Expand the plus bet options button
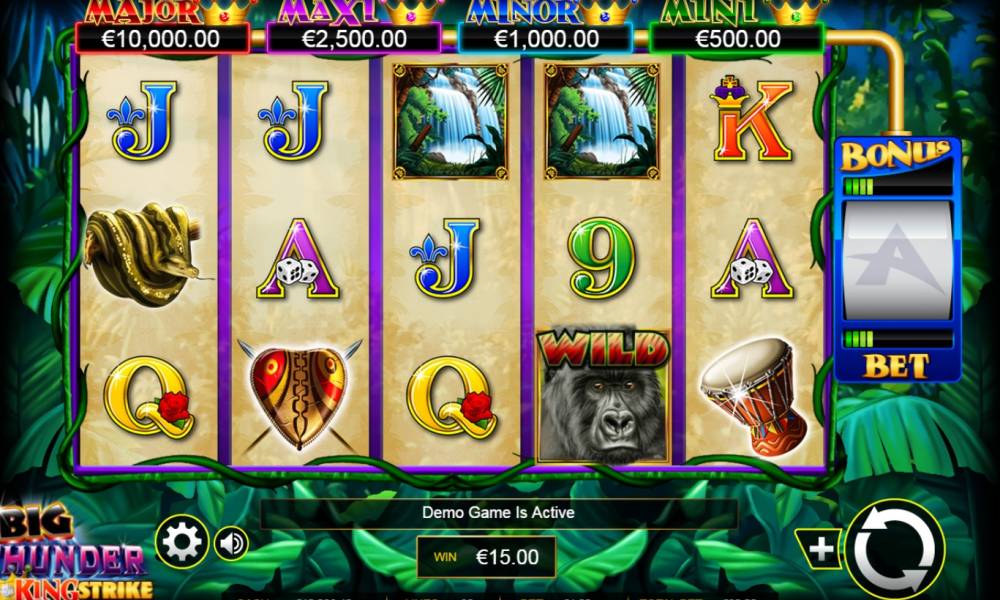 819,549
